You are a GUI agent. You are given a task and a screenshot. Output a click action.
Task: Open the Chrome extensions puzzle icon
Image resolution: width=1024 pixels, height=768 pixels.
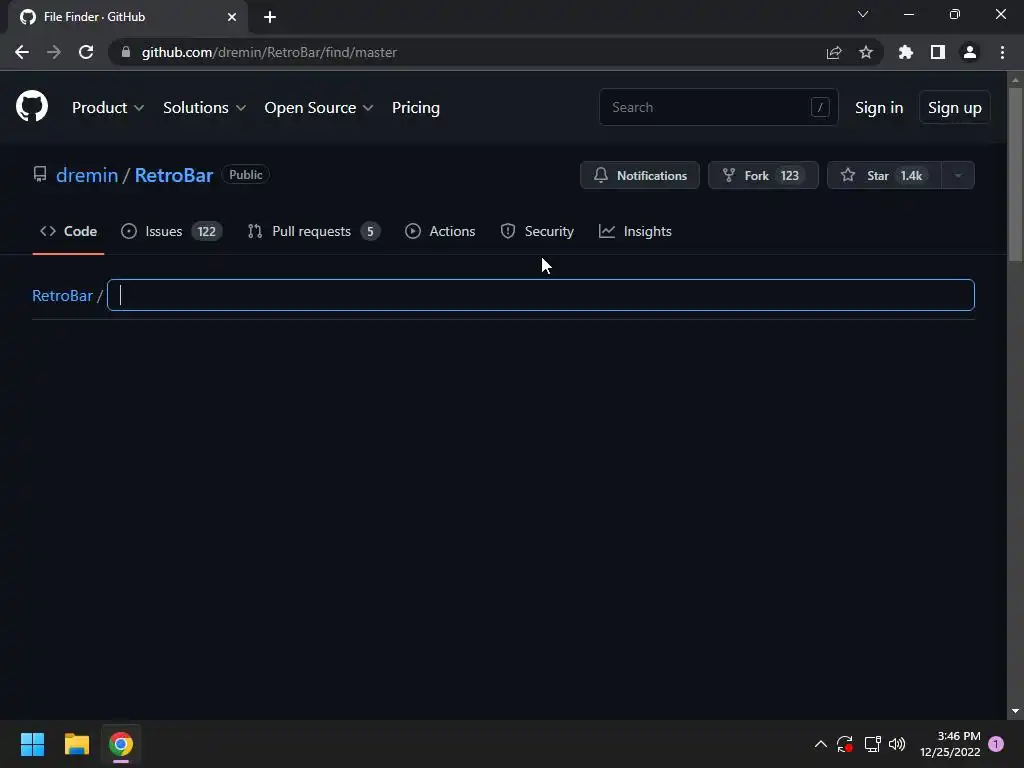coord(905,52)
